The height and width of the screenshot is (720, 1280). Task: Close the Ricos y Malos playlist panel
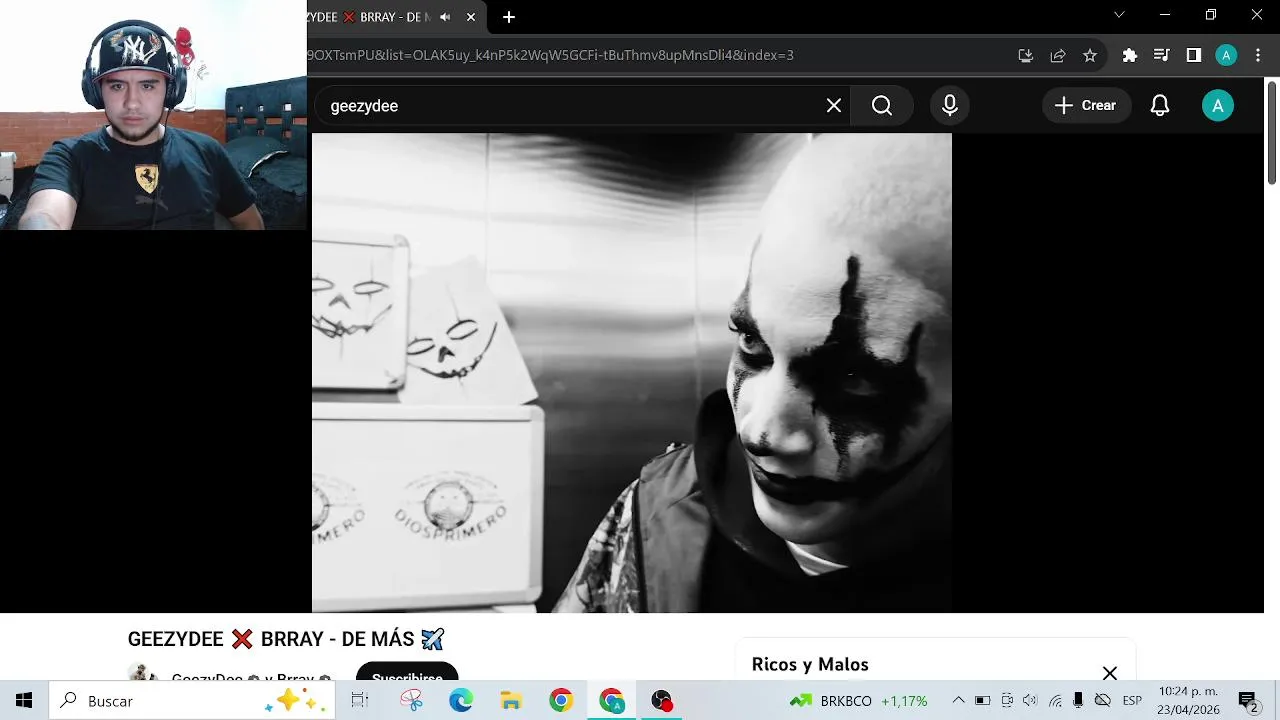pos(1110,673)
